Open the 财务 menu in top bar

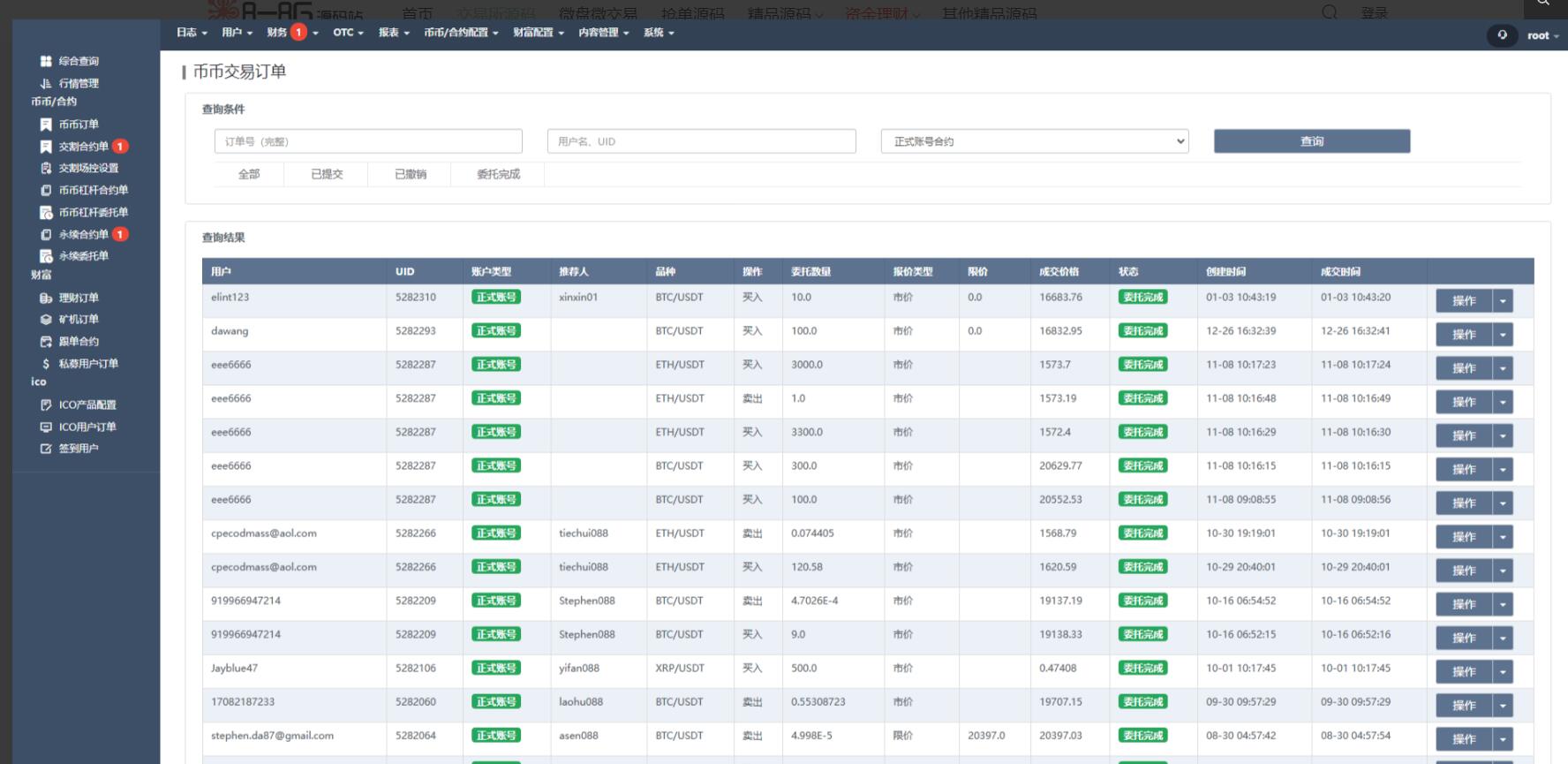coord(277,33)
